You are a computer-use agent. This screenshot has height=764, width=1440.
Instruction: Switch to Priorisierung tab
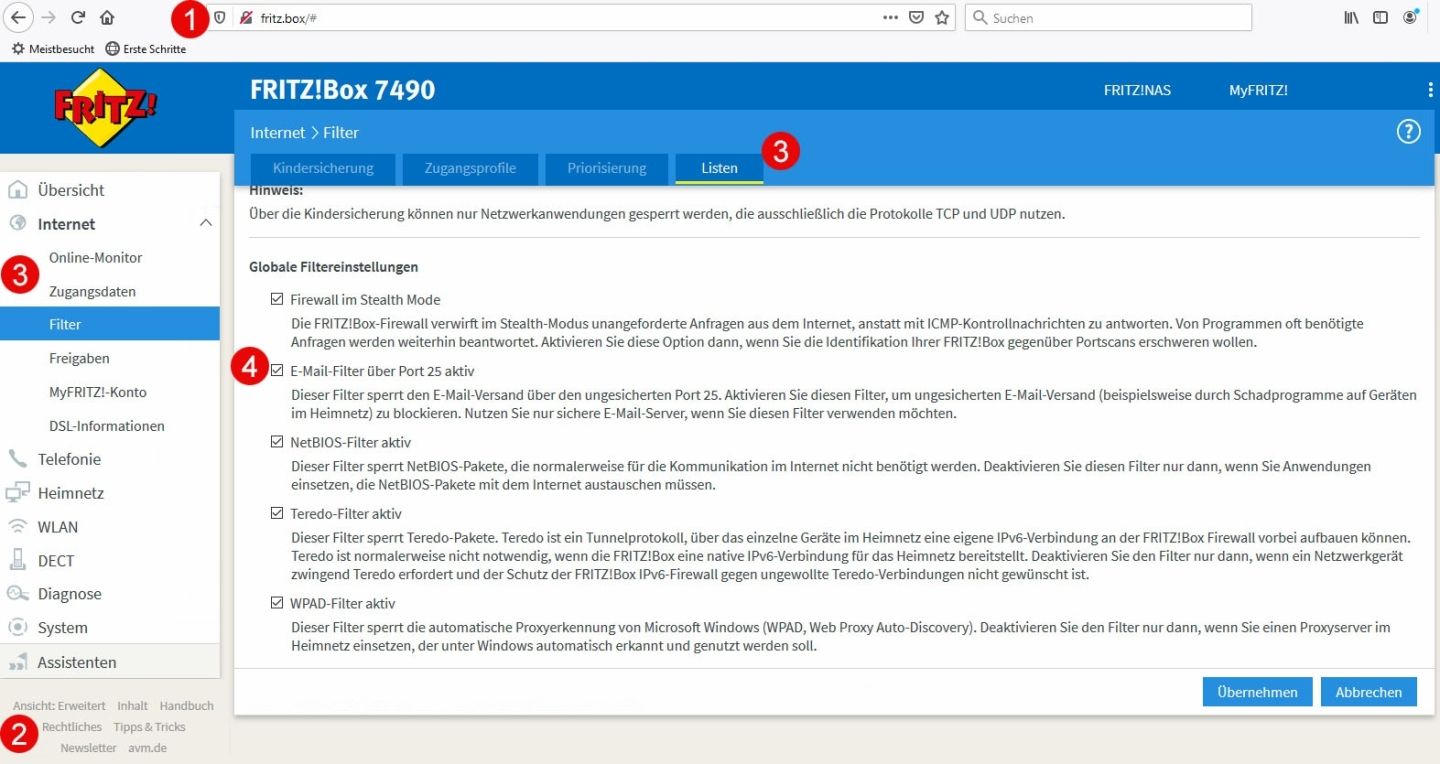(x=607, y=168)
